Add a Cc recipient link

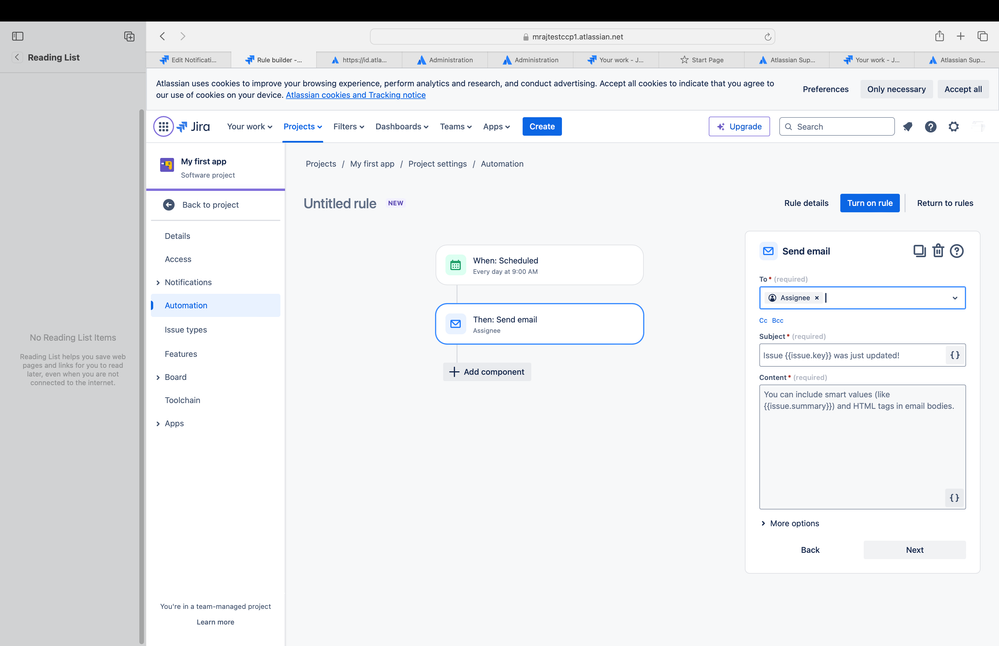tap(763, 321)
